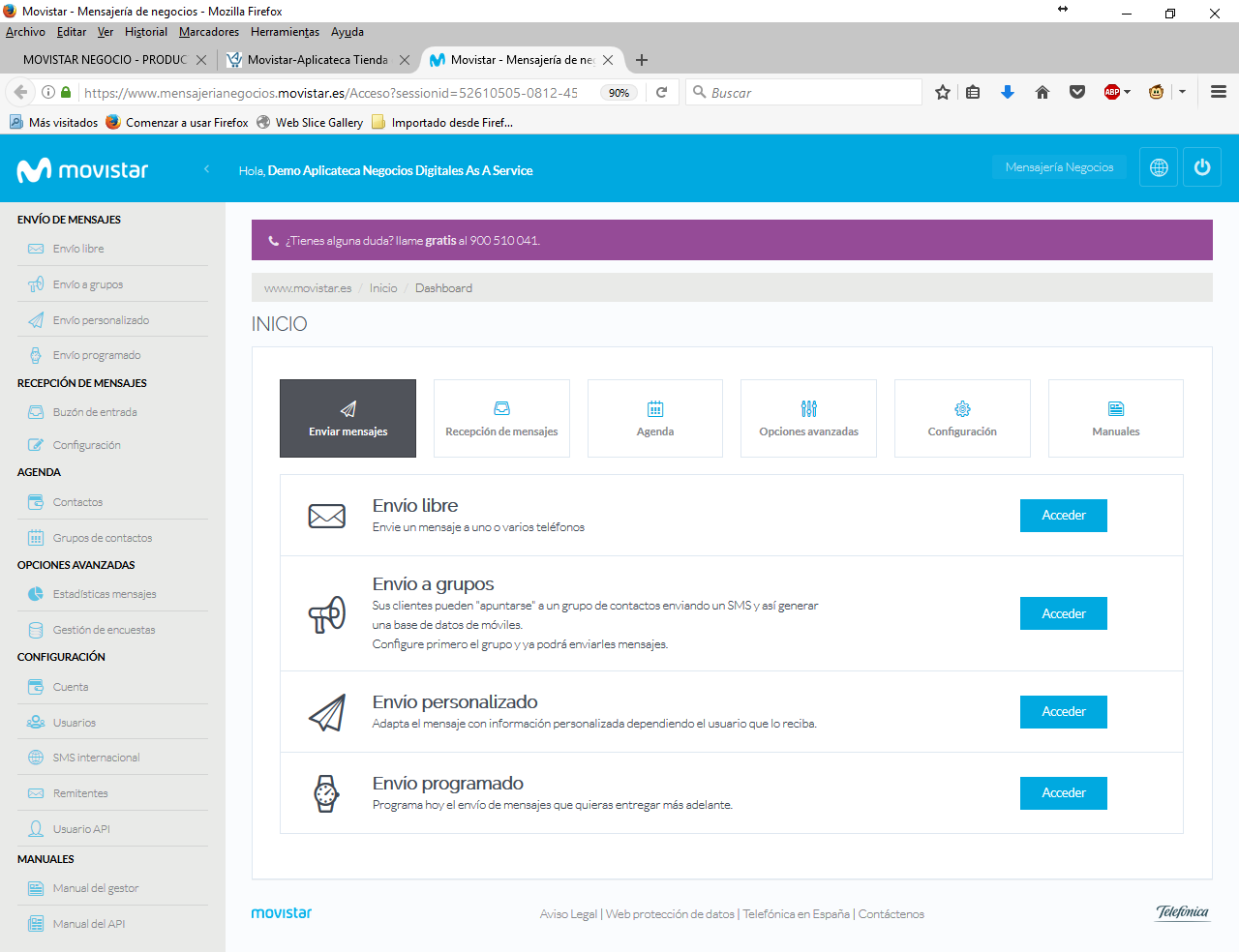Collapse the sidebar with the chevron arrow
The height and width of the screenshot is (952, 1239).
pyautogui.click(x=206, y=169)
